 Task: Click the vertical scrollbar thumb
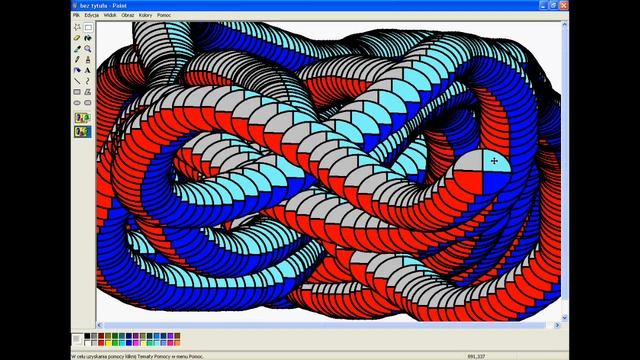click(x=564, y=163)
